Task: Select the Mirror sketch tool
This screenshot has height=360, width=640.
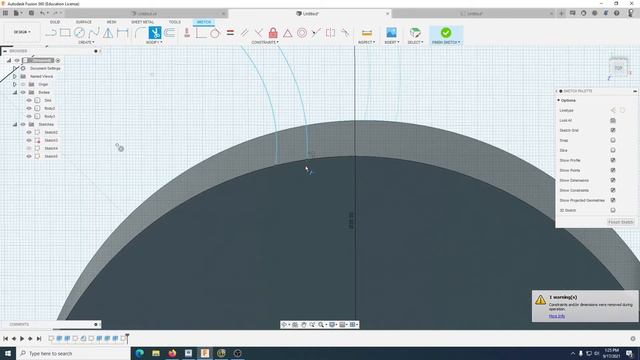Action: (108, 33)
